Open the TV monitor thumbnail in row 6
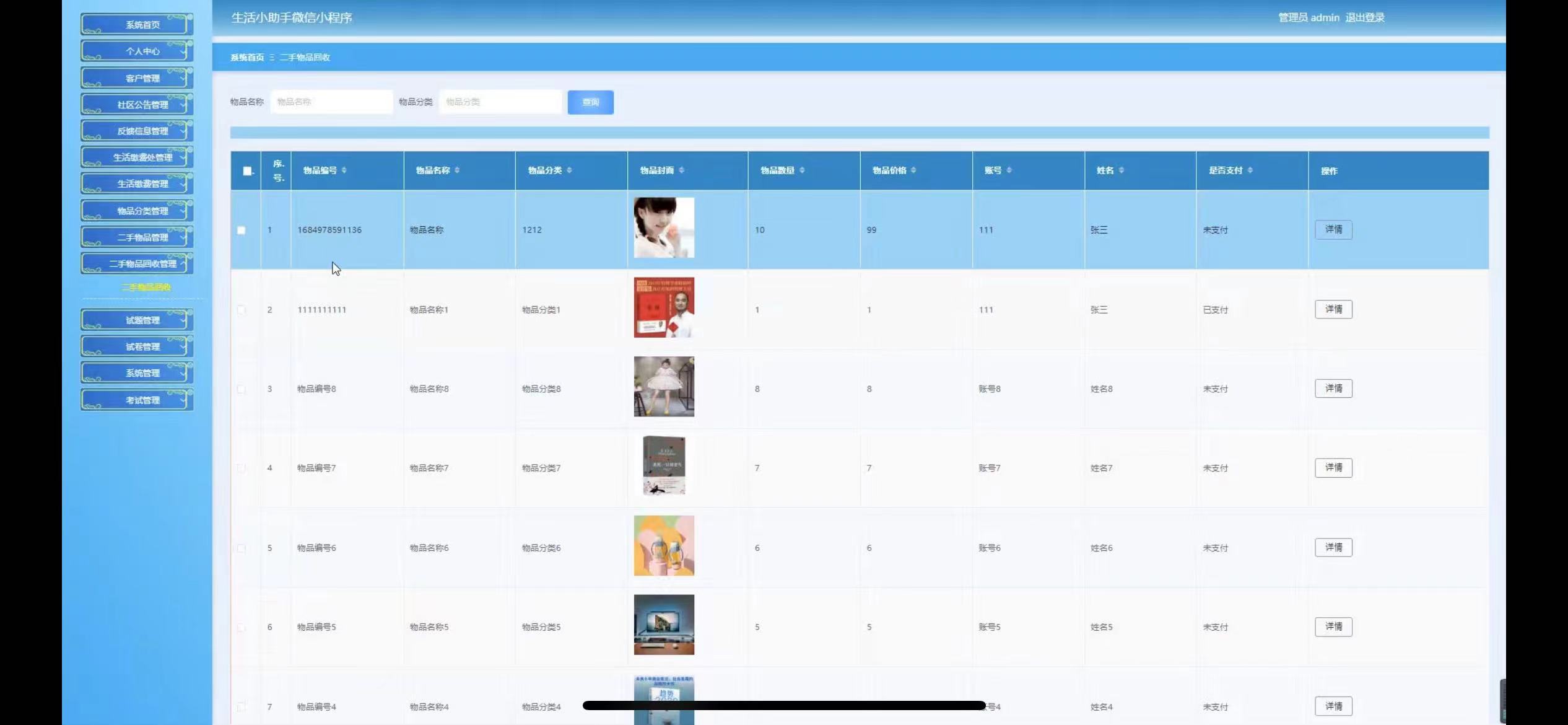This screenshot has height=725, width=1568. tap(664, 625)
